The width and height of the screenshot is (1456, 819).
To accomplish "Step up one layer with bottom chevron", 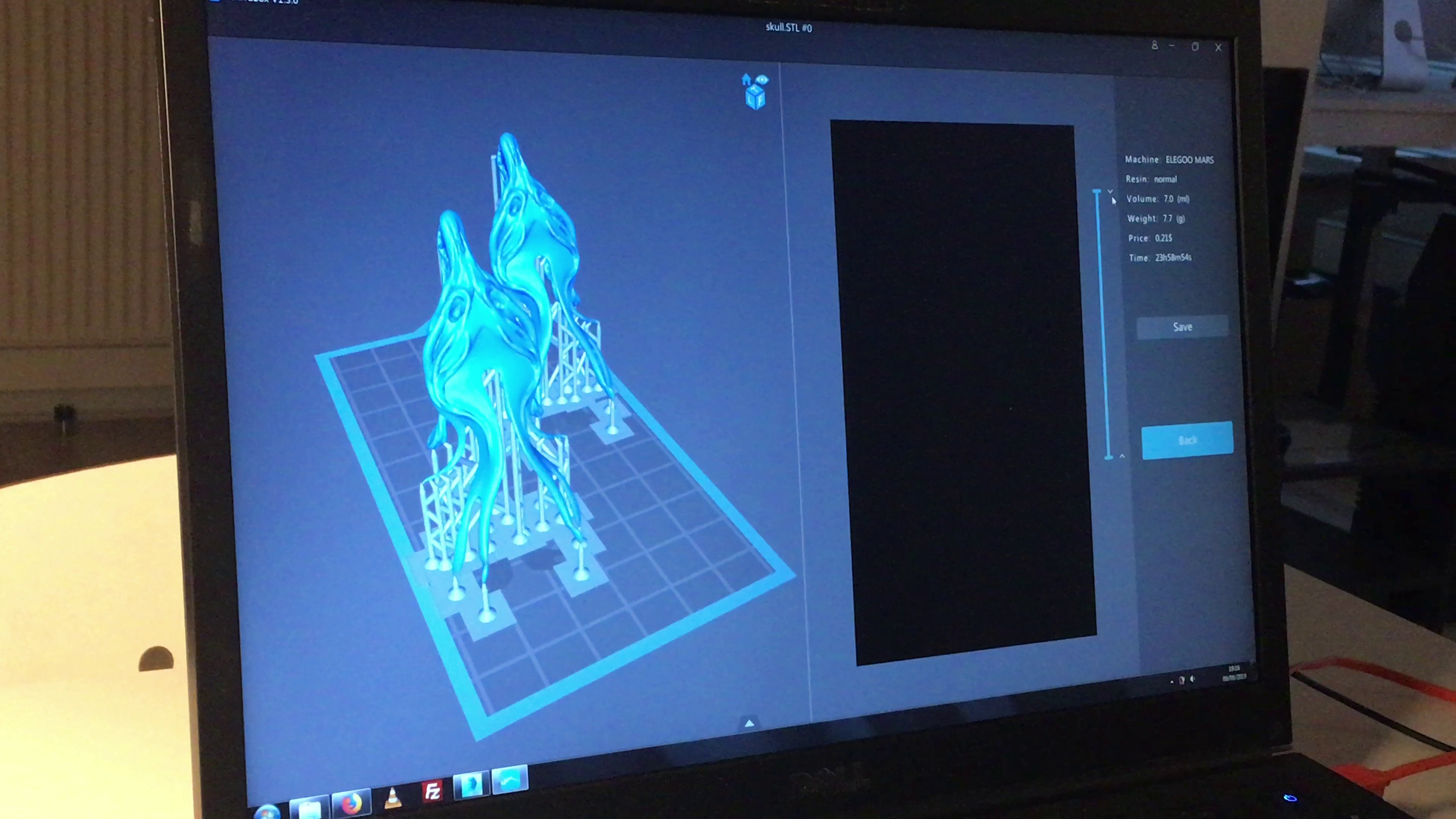I will pos(1122,456).
